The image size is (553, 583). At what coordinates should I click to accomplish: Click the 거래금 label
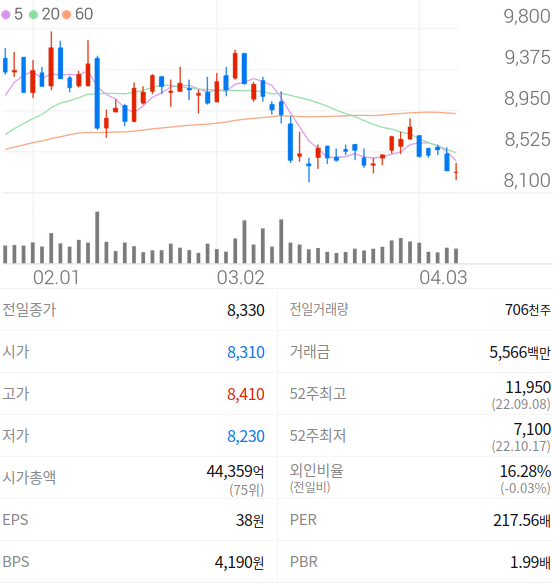310,352
